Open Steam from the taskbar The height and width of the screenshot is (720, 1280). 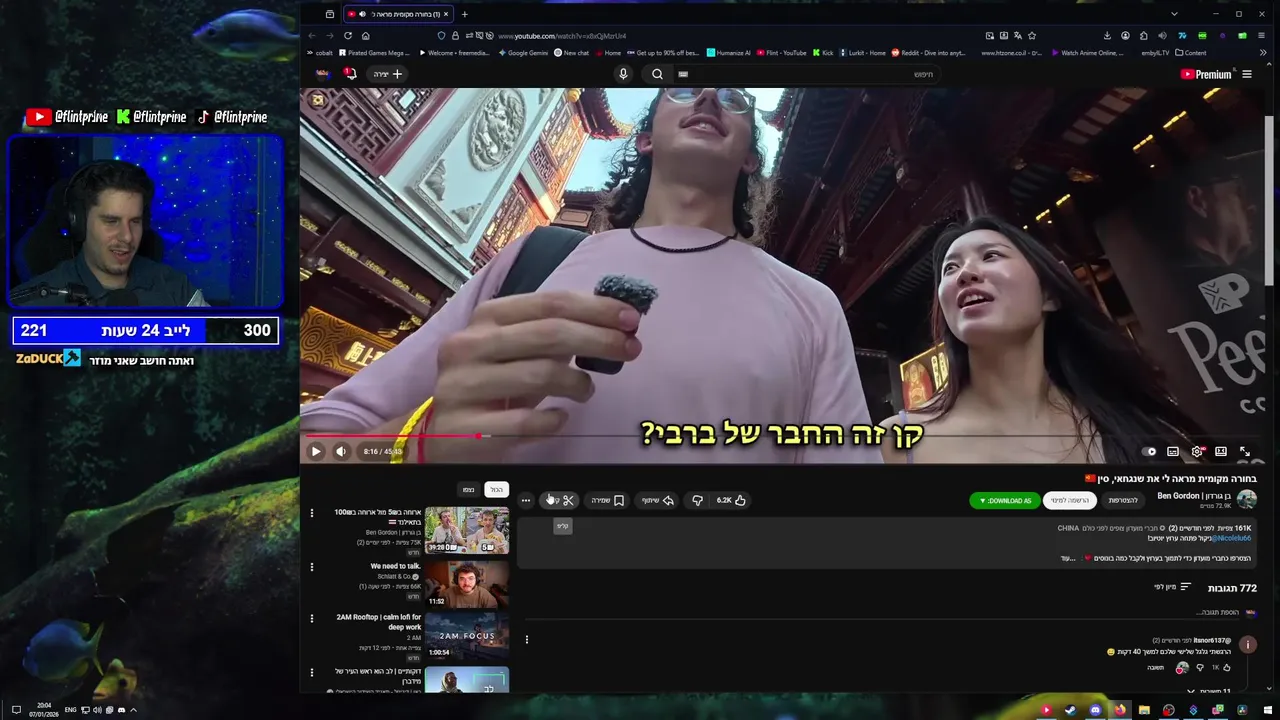[x=1071, y=710]
